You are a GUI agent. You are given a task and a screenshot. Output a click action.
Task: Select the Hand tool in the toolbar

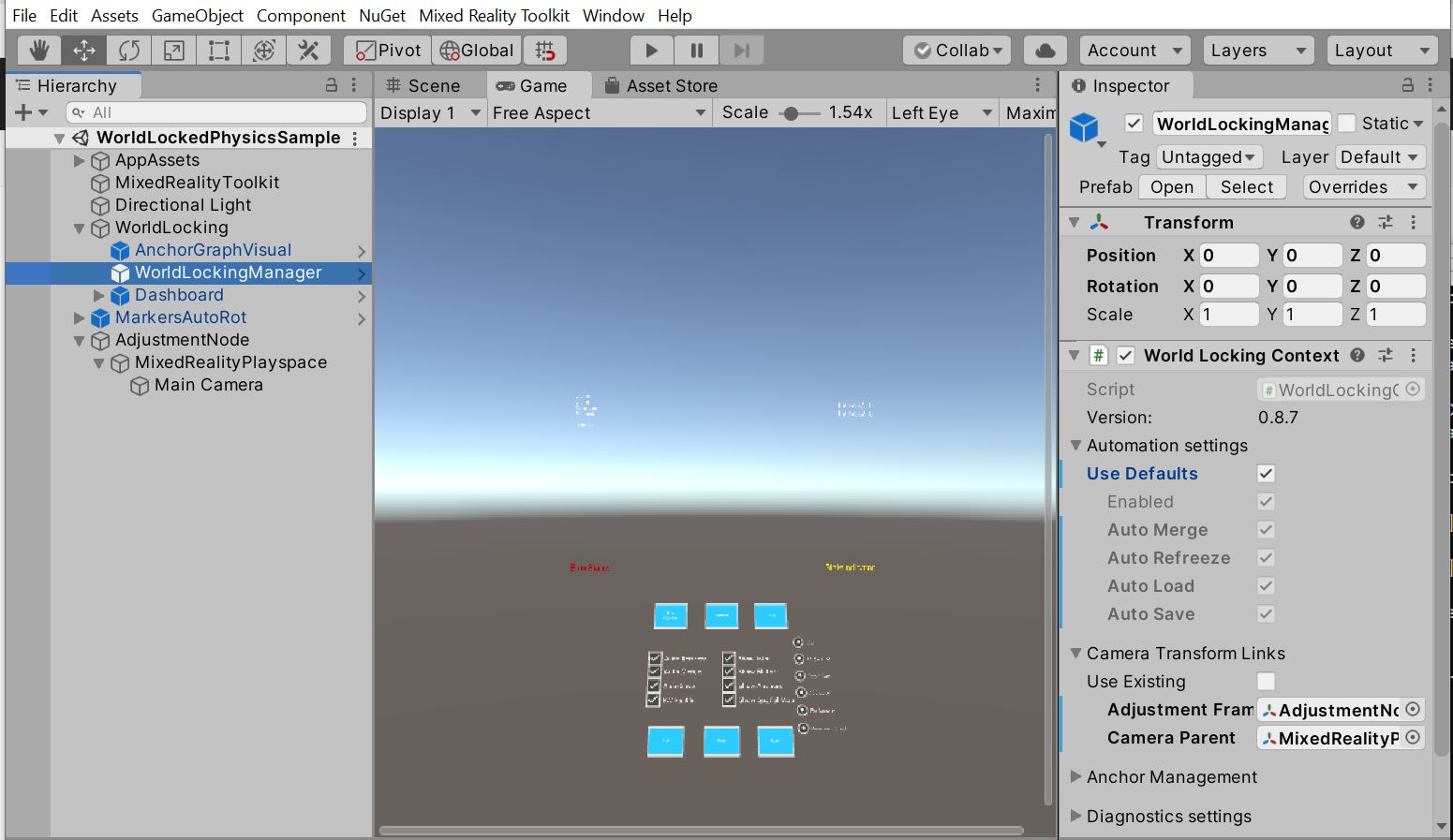tap(38, 50)
